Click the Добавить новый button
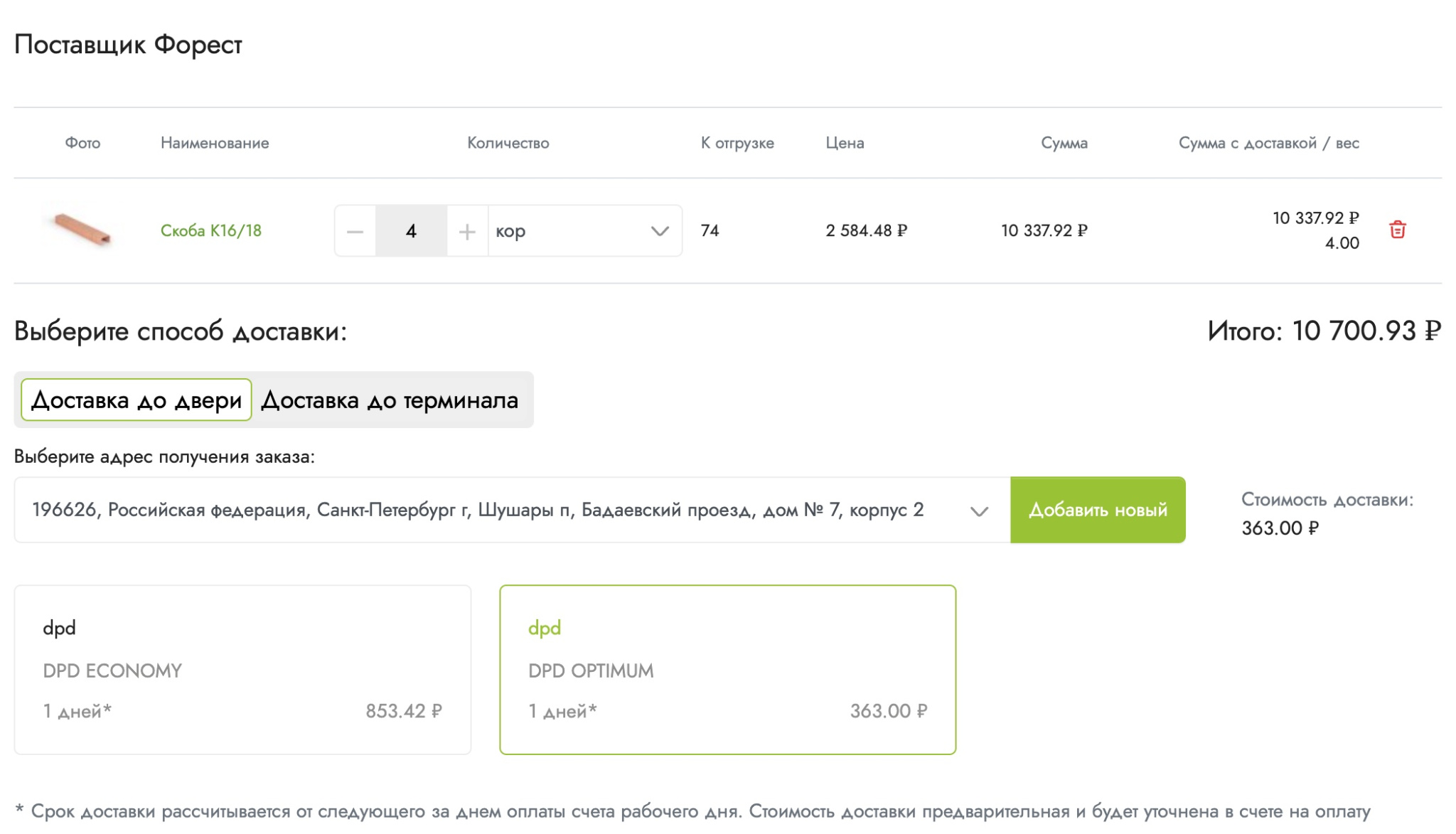The image size is (1456, 834). tap(1098, 510)
